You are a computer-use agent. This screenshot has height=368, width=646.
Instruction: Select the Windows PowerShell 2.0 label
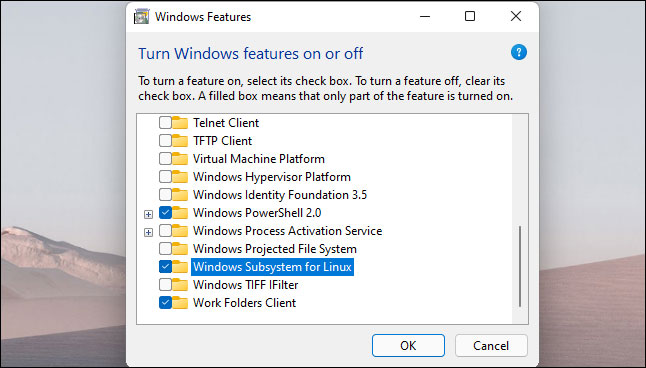coord(257,213)
